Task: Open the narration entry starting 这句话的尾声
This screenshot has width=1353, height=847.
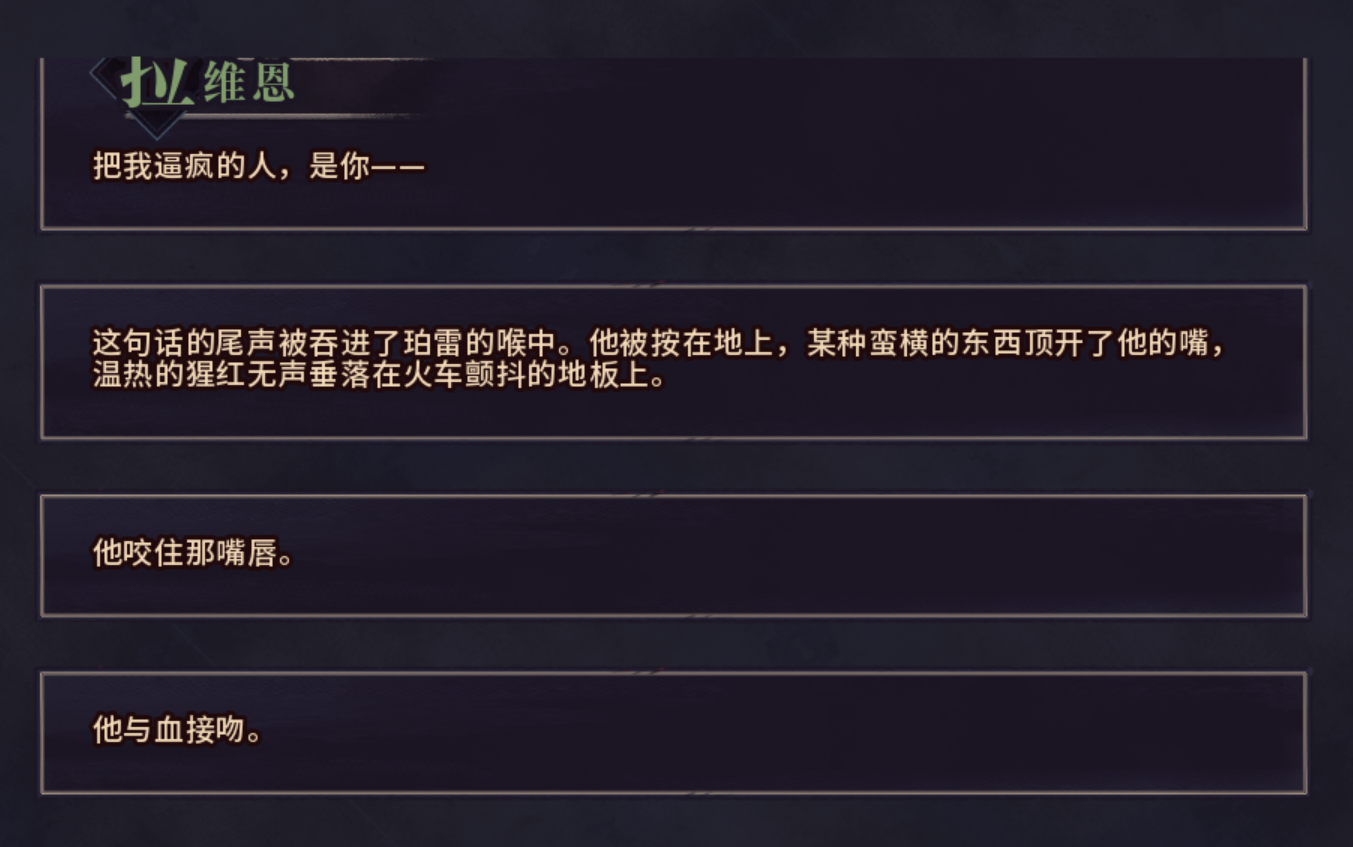Action: [x=673, y=361]
